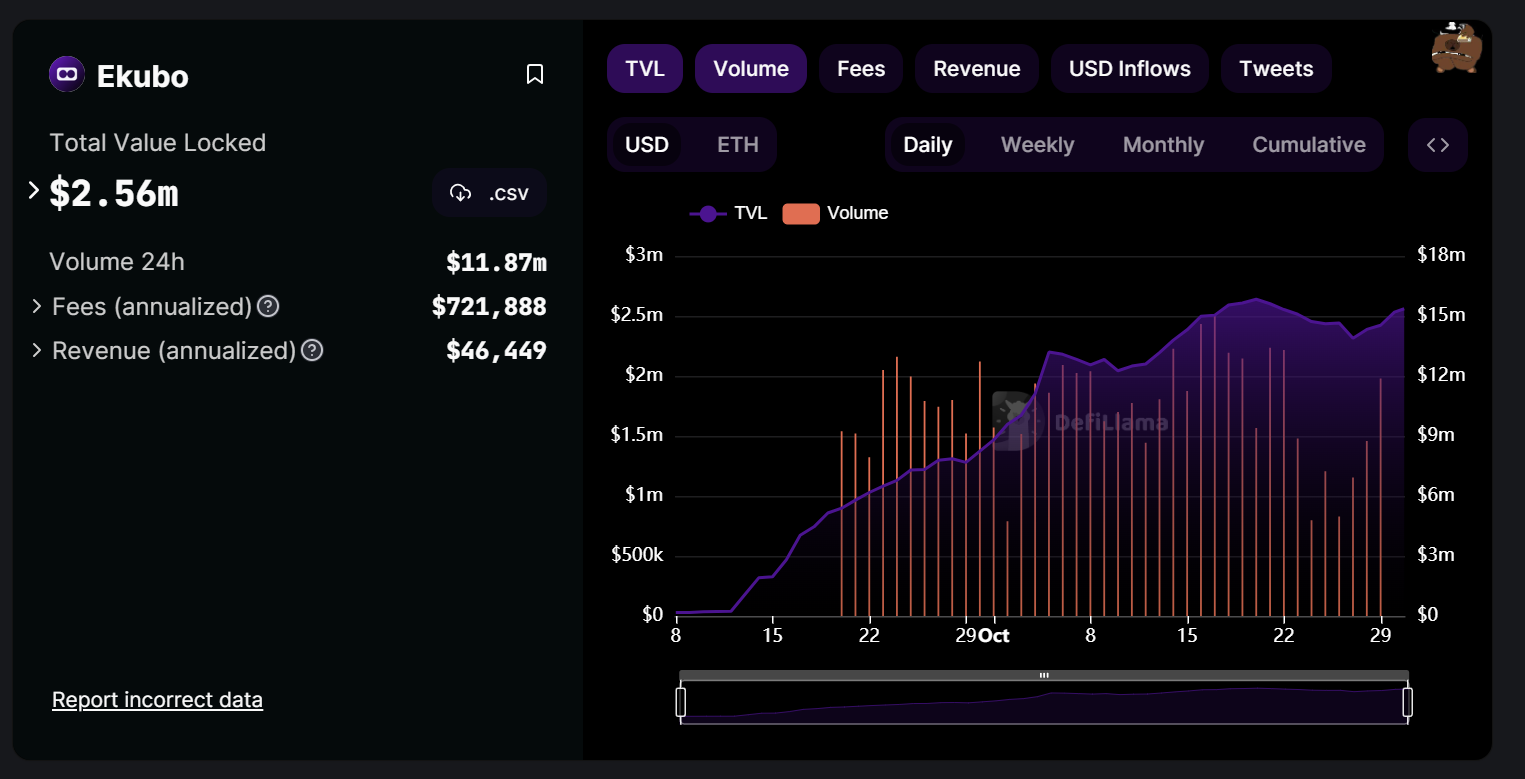Image resolution: width=1525 pixels, height=779 pixels.
Task: Switch to the Cumulative tab
Action: [x=1309, y=145]
